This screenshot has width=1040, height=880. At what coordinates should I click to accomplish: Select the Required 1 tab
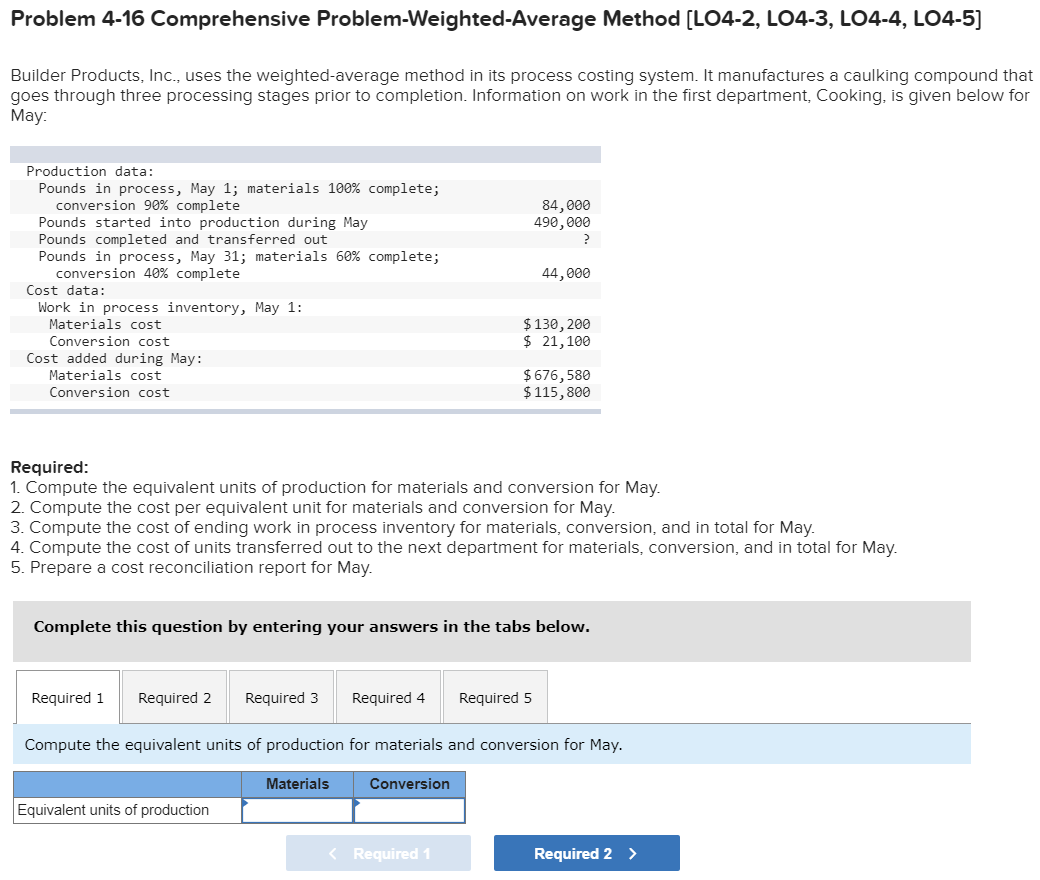point(67,696)
